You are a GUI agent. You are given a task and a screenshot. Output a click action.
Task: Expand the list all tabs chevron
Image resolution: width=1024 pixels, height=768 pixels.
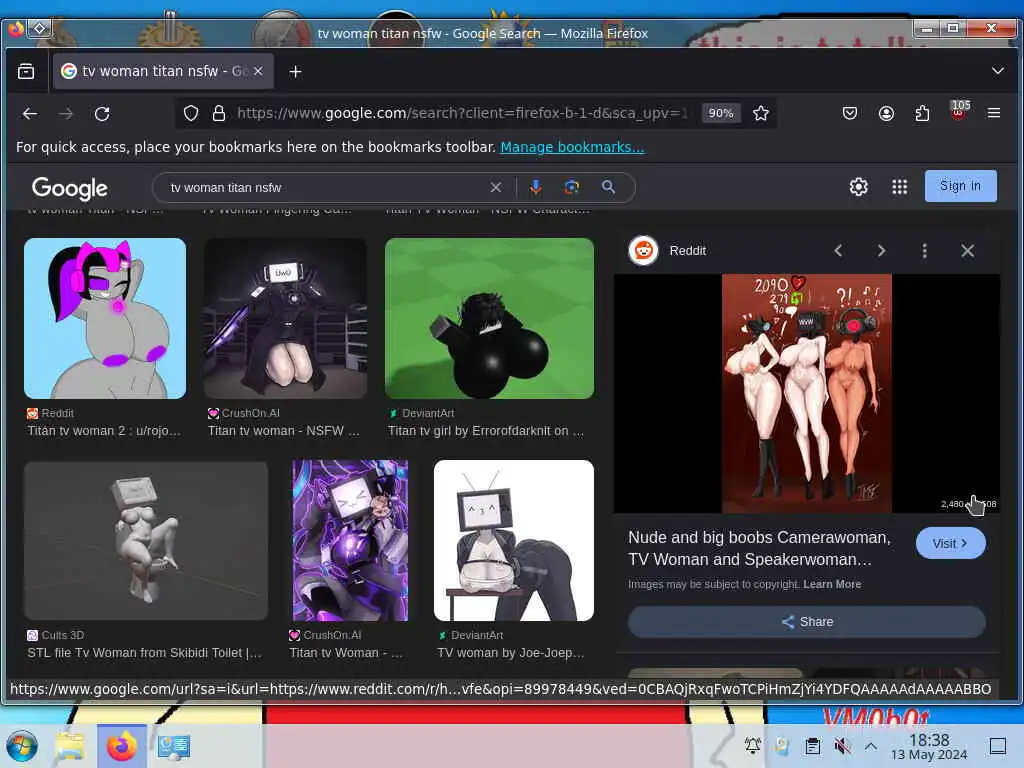997,71
